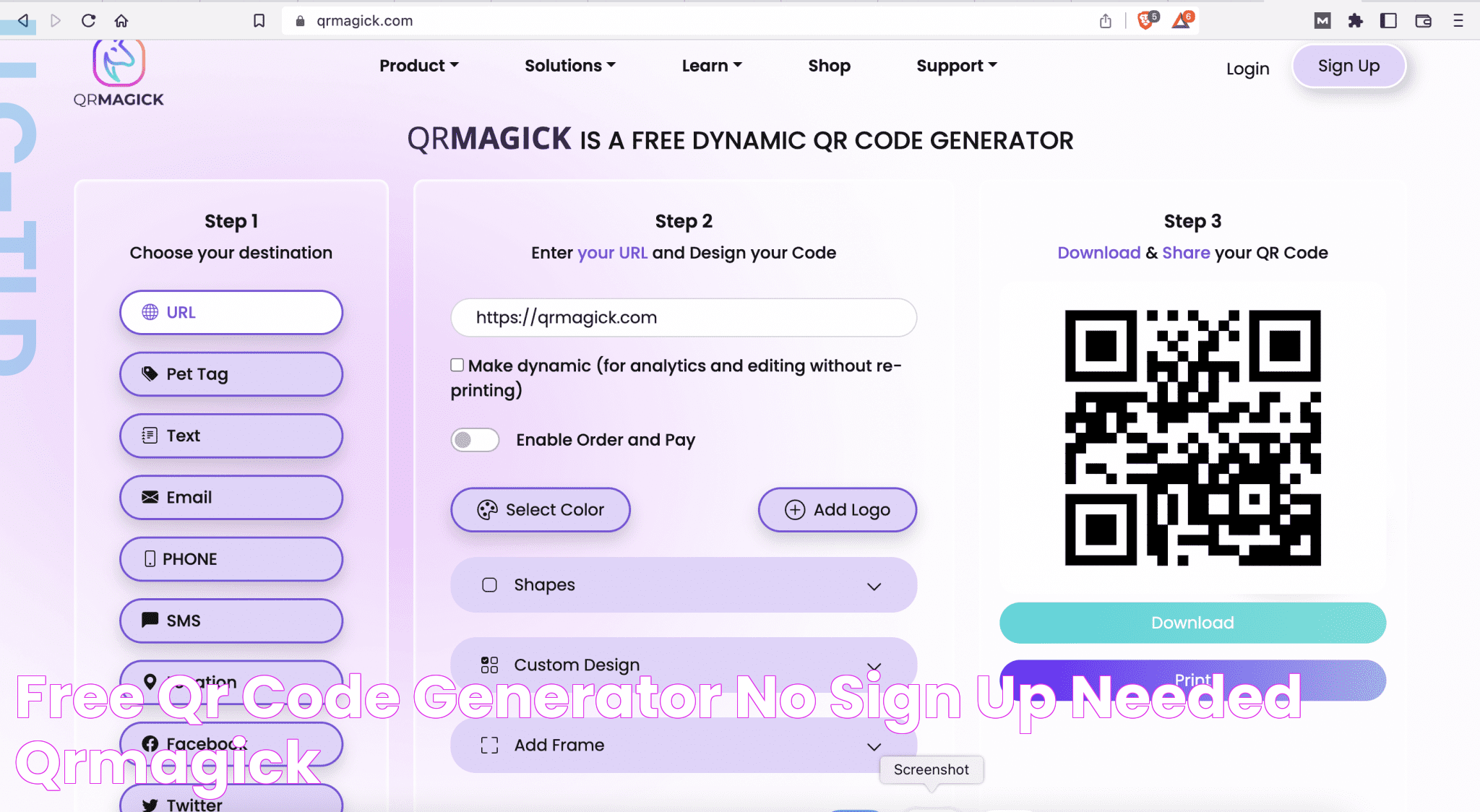This screenshot has height=812, width=1480.
Task: Click the Phone destination icon
Action: pos(148,558)
